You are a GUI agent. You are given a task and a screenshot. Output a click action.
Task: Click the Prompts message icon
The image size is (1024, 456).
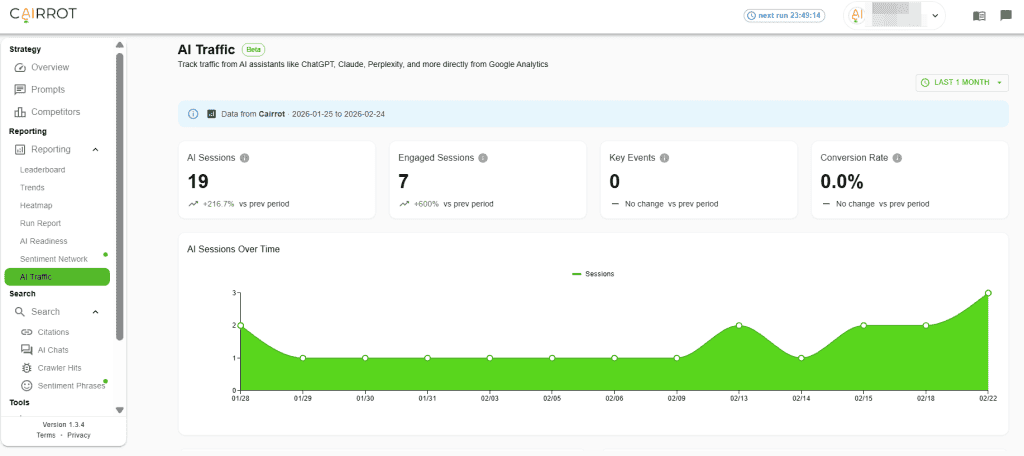pyautogui.click(x=20, y=90)
